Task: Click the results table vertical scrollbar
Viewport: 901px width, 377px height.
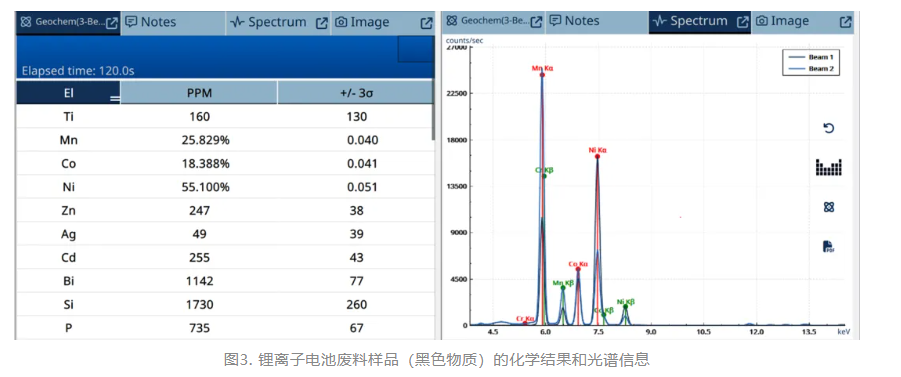Action: point(433,122)
